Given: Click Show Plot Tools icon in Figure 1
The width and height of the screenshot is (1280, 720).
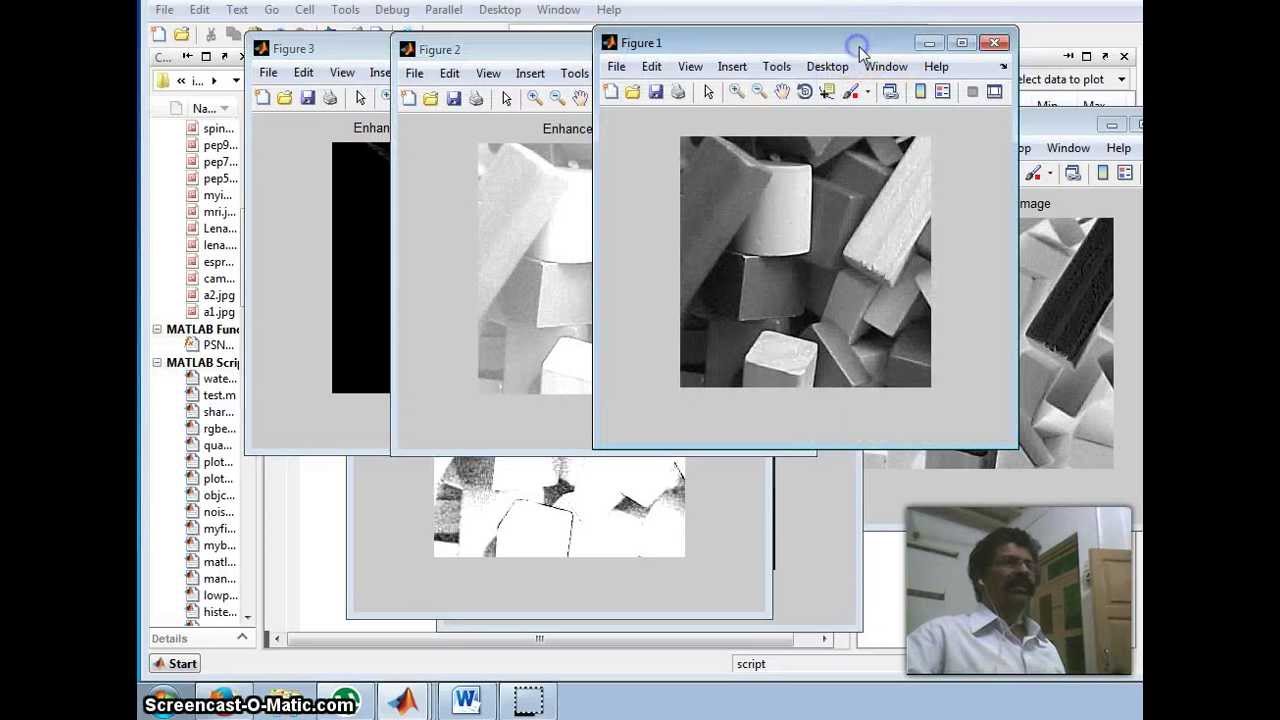Looking at the screenshot, I should coord(994,92).
